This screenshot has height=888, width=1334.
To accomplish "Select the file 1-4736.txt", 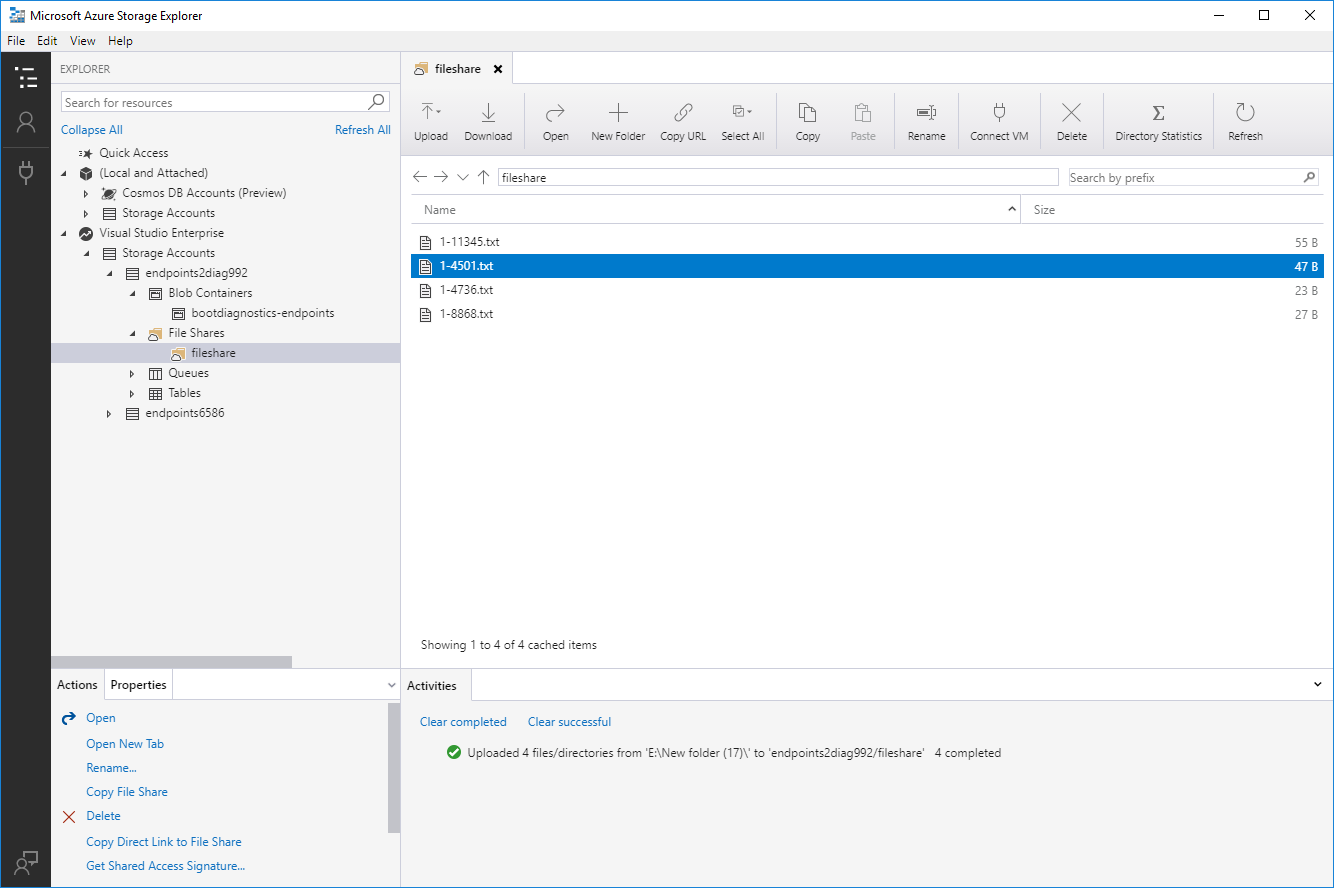I will pos(868,290).
